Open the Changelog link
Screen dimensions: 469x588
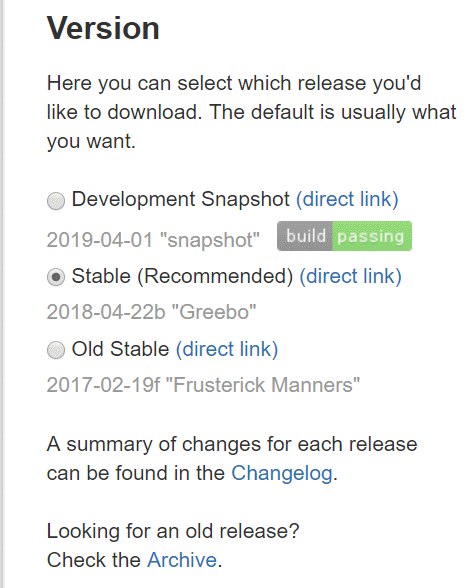[282, 473]
